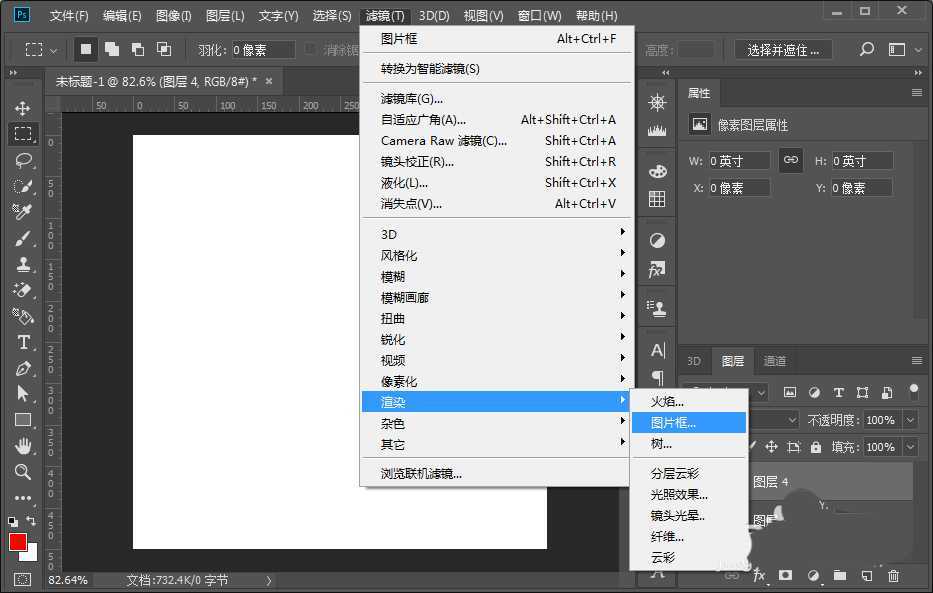The width and height of the screenshot is (933, 593).
Task: Toggle the W/H link chain in Properties
Action: pos(793,159)
